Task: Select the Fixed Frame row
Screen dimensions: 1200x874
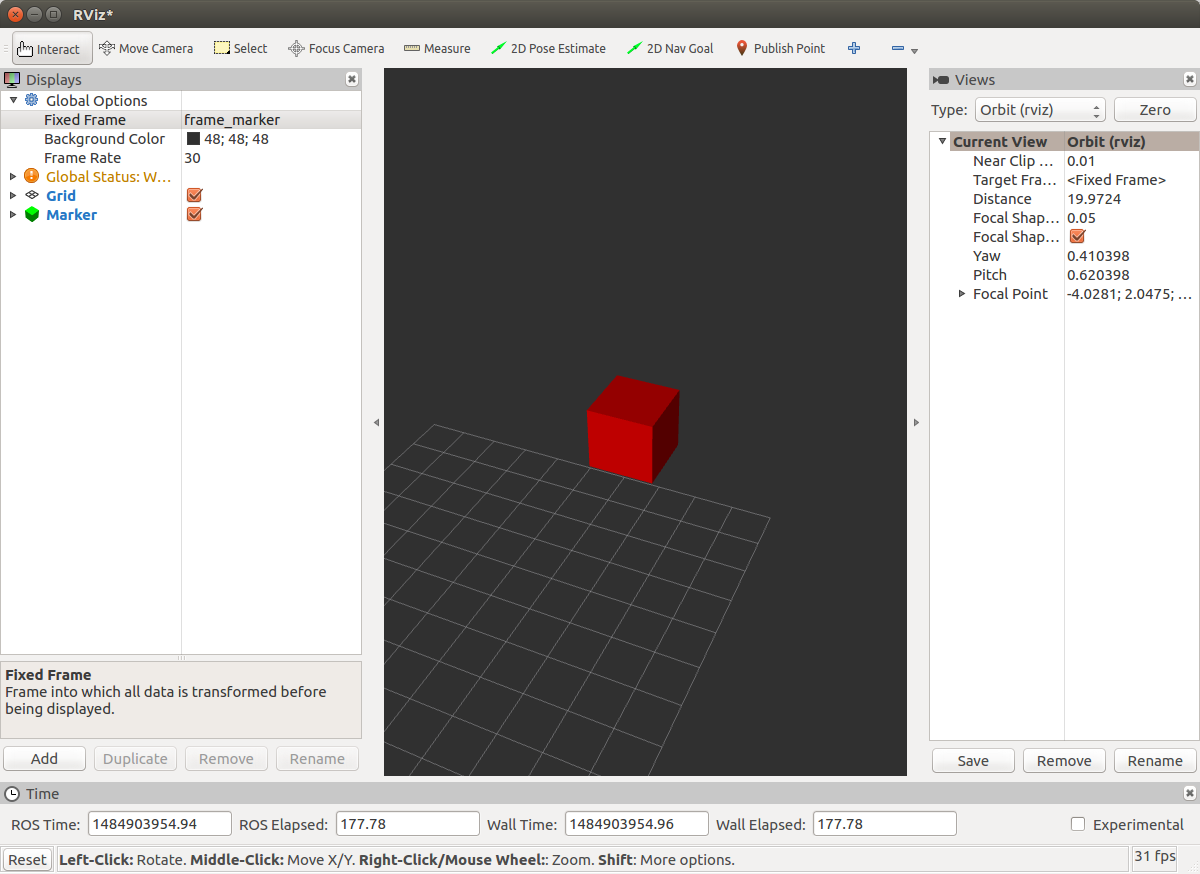Action: [x=181, y=120]
